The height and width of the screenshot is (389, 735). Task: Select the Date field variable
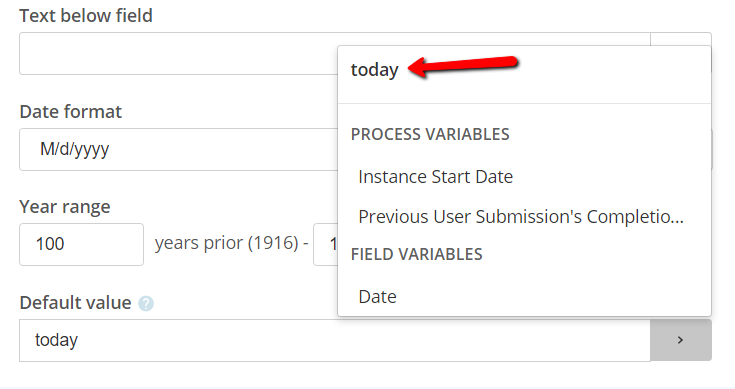377,297
